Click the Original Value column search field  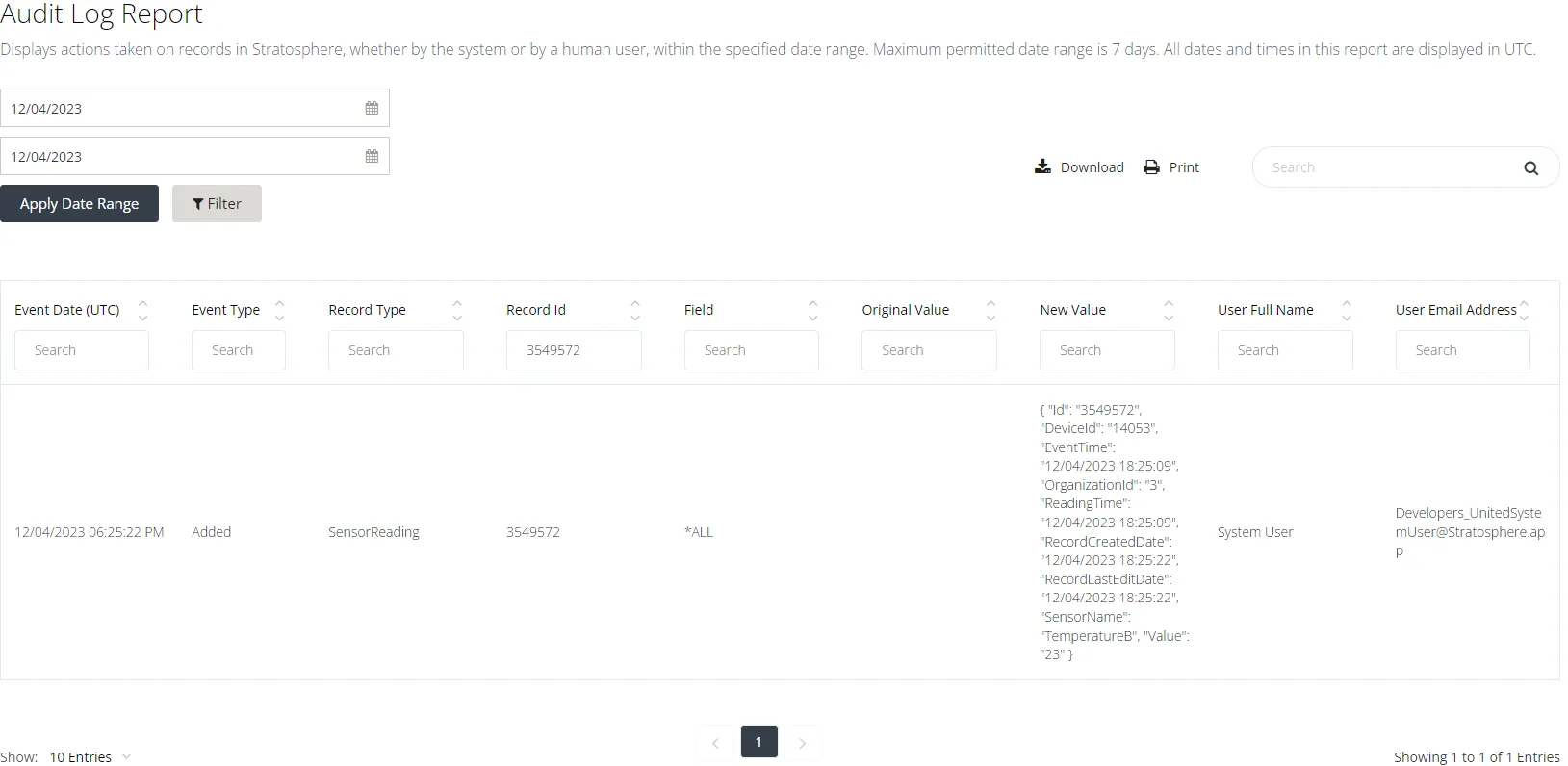click(929, 350)
